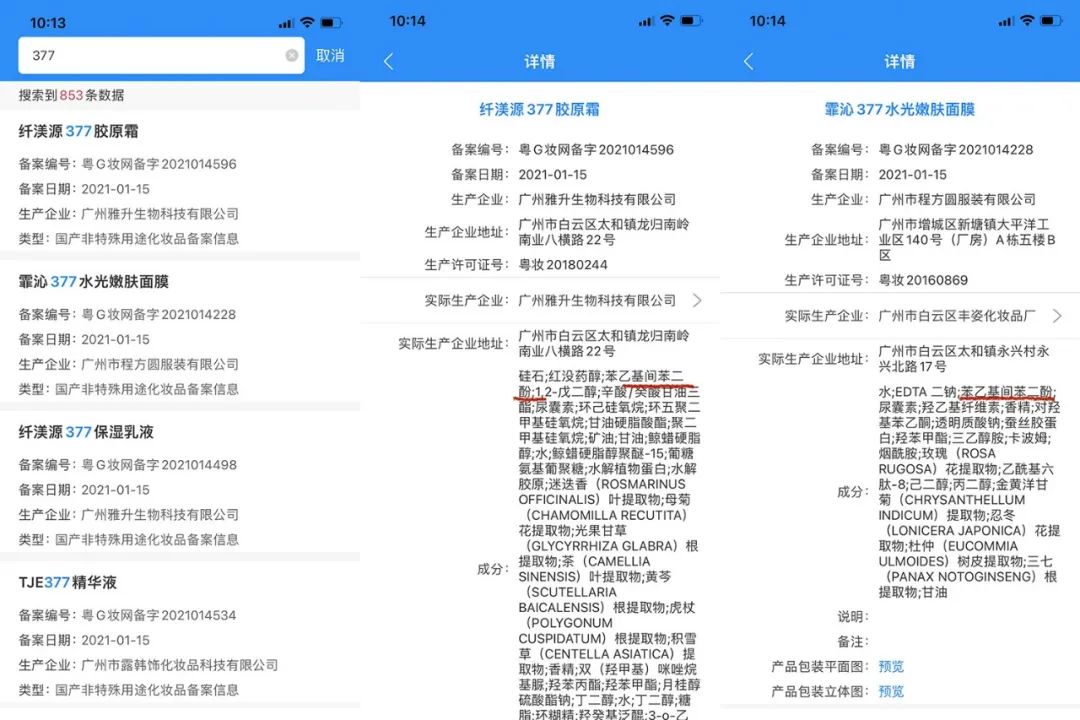Tap the Wi-Fi icon in right status bar
The height and width of the screenshot is (720, 1080).
coord(1027,21)
